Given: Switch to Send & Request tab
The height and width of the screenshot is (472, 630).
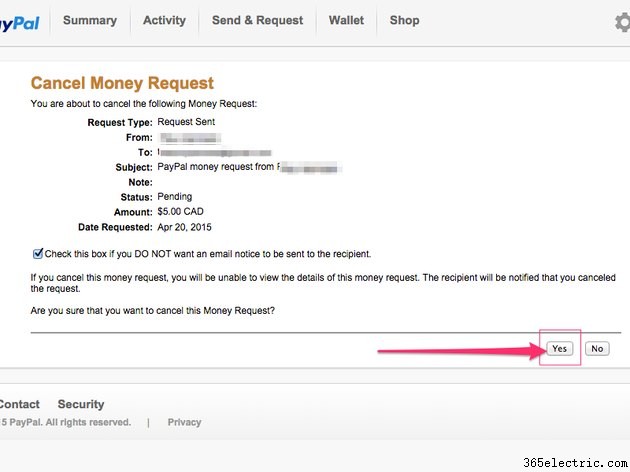Looking at the screenshot, I should [258, 20].
